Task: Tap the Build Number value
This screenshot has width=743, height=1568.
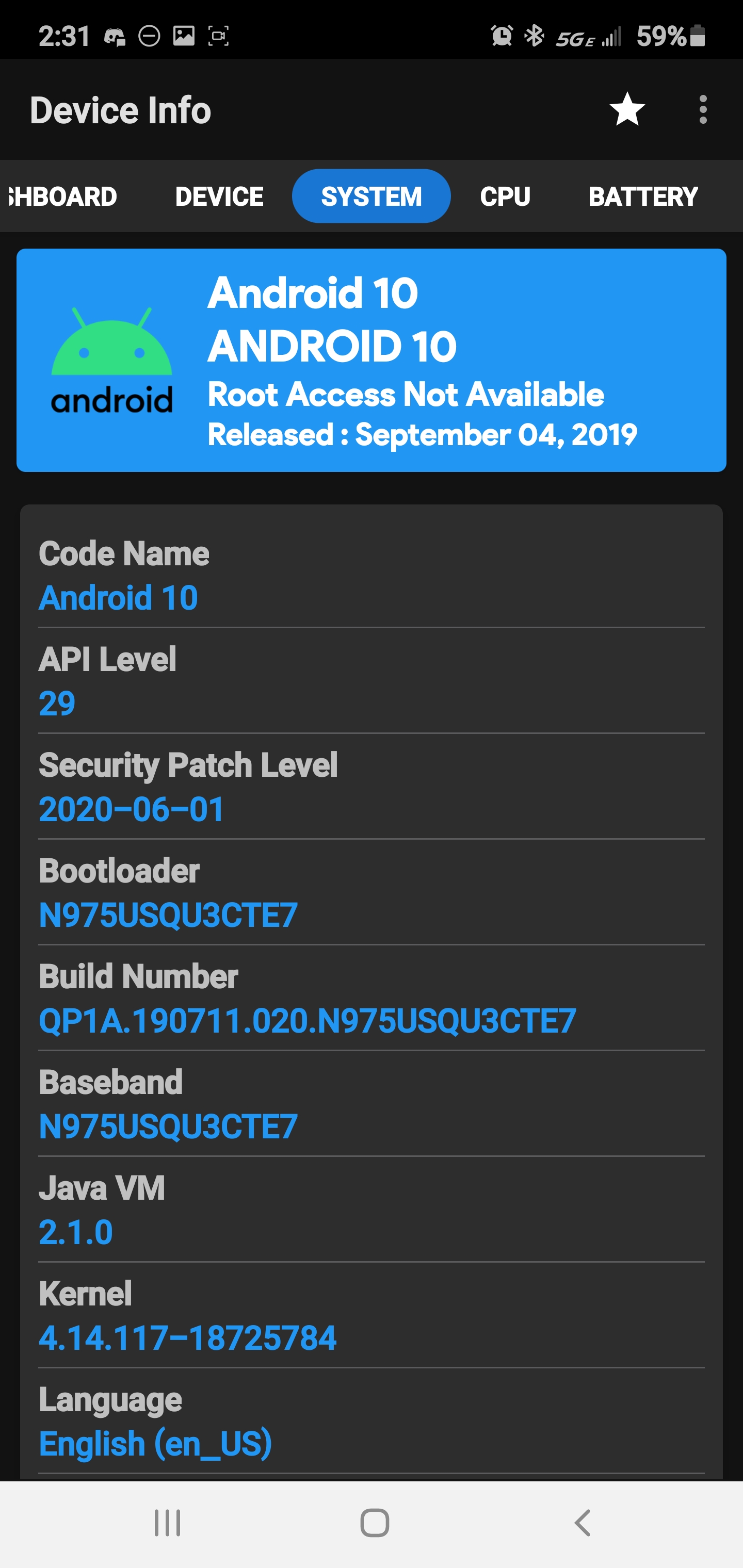Action: click(307, 1021)
